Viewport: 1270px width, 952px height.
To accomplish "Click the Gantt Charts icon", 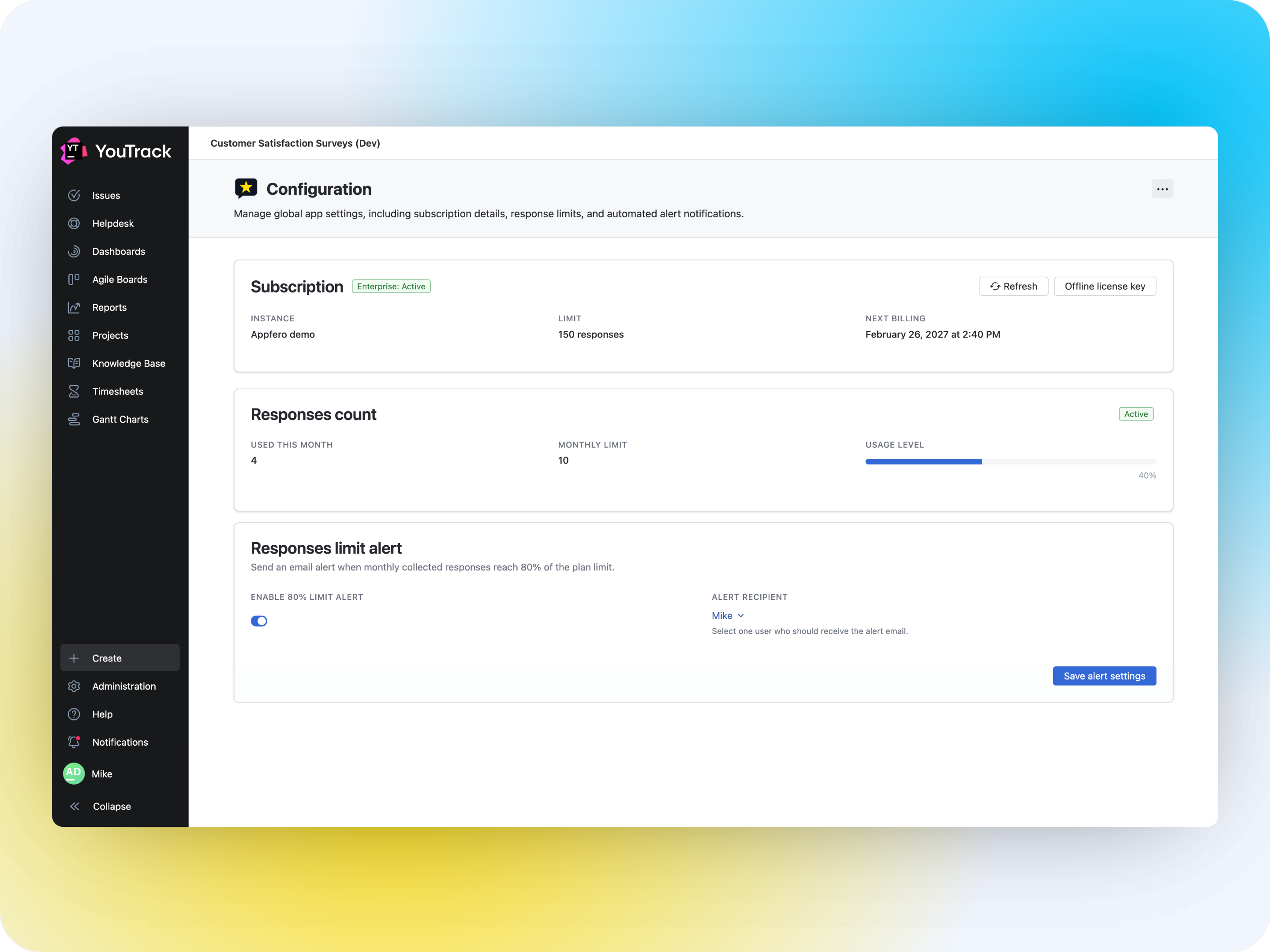I will pos(74,420).
